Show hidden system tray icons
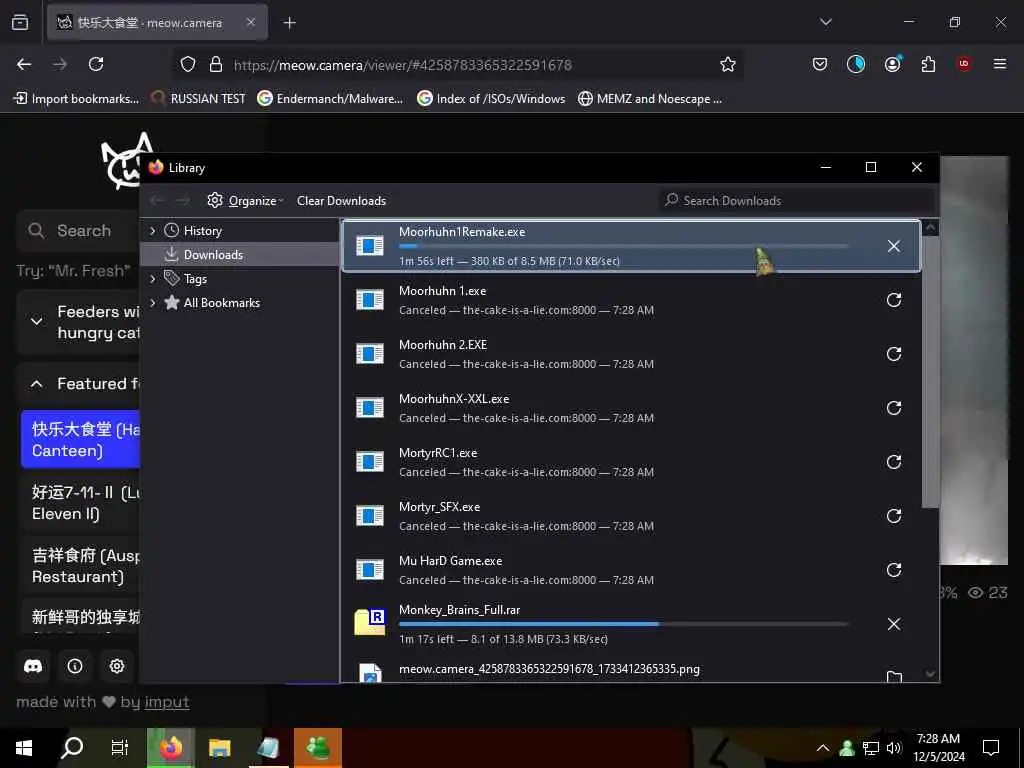Viewport: 1024px width, 768px height. click(823, 748)
